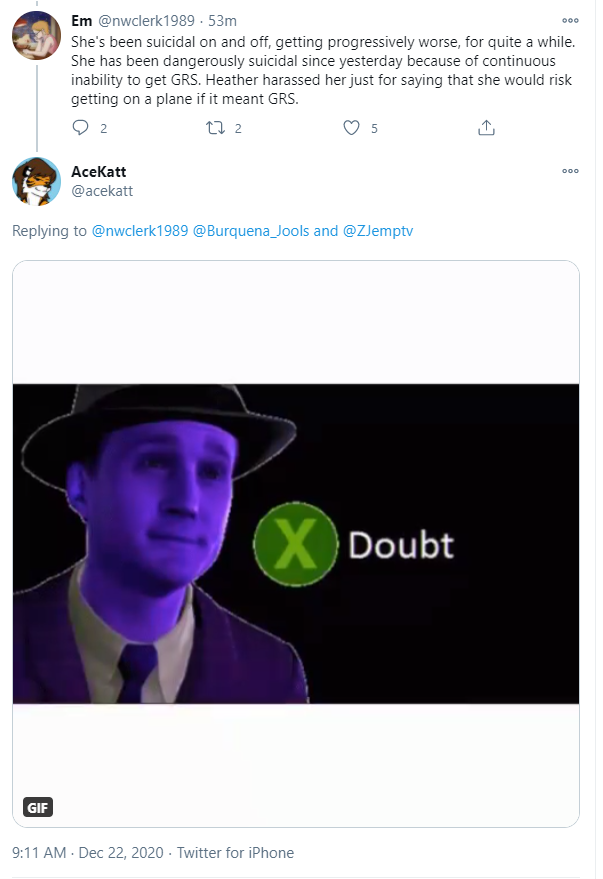Click the Twitter for iPhone source link
603x879 pixels.
[x=235, y=853]
